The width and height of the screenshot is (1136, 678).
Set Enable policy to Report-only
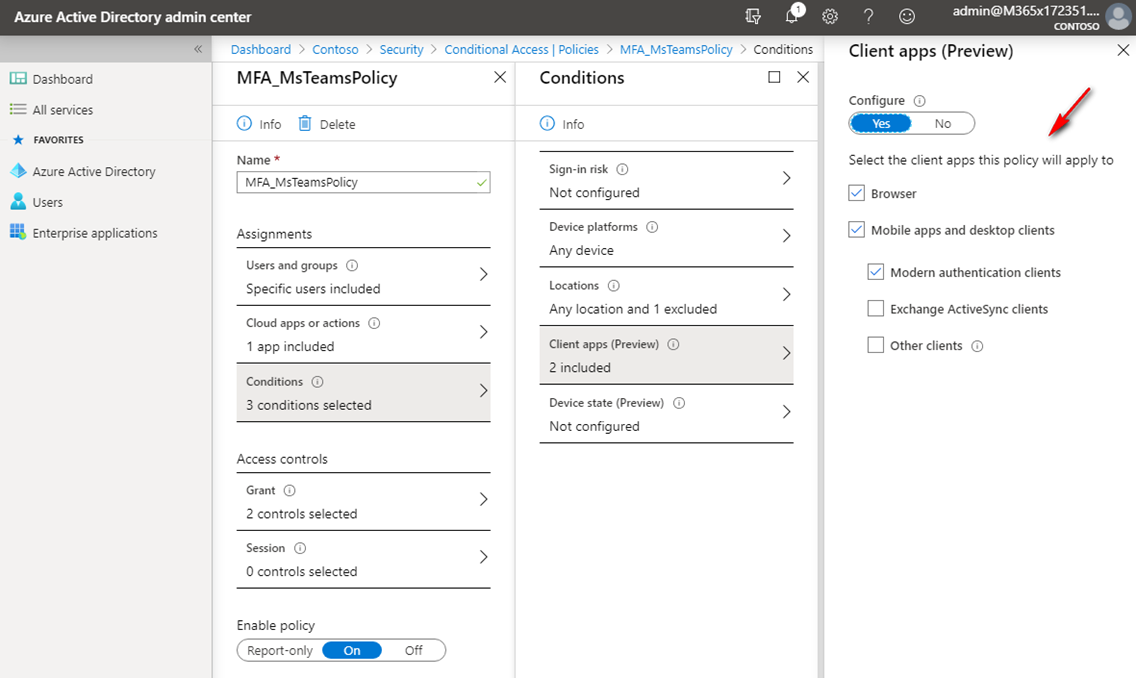point(280,650)
